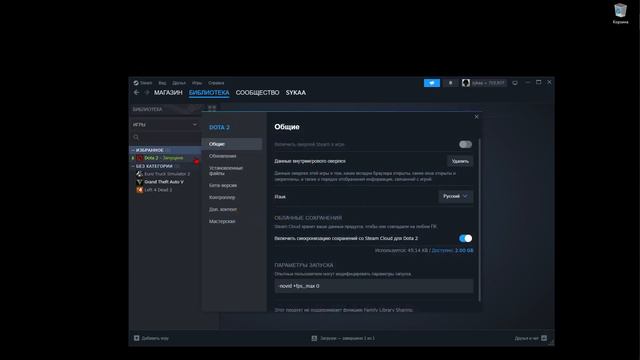Click the Steam logo in the menu bar
This screenshot has height=360, width=640.
pos(136,83)
